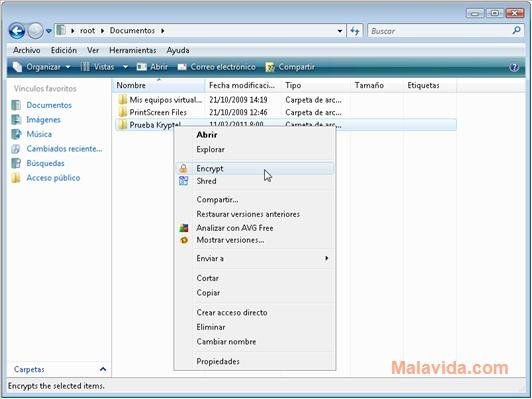Open the Edición menu
This screenshot has width=532, height=399.
tap(64, 50)
